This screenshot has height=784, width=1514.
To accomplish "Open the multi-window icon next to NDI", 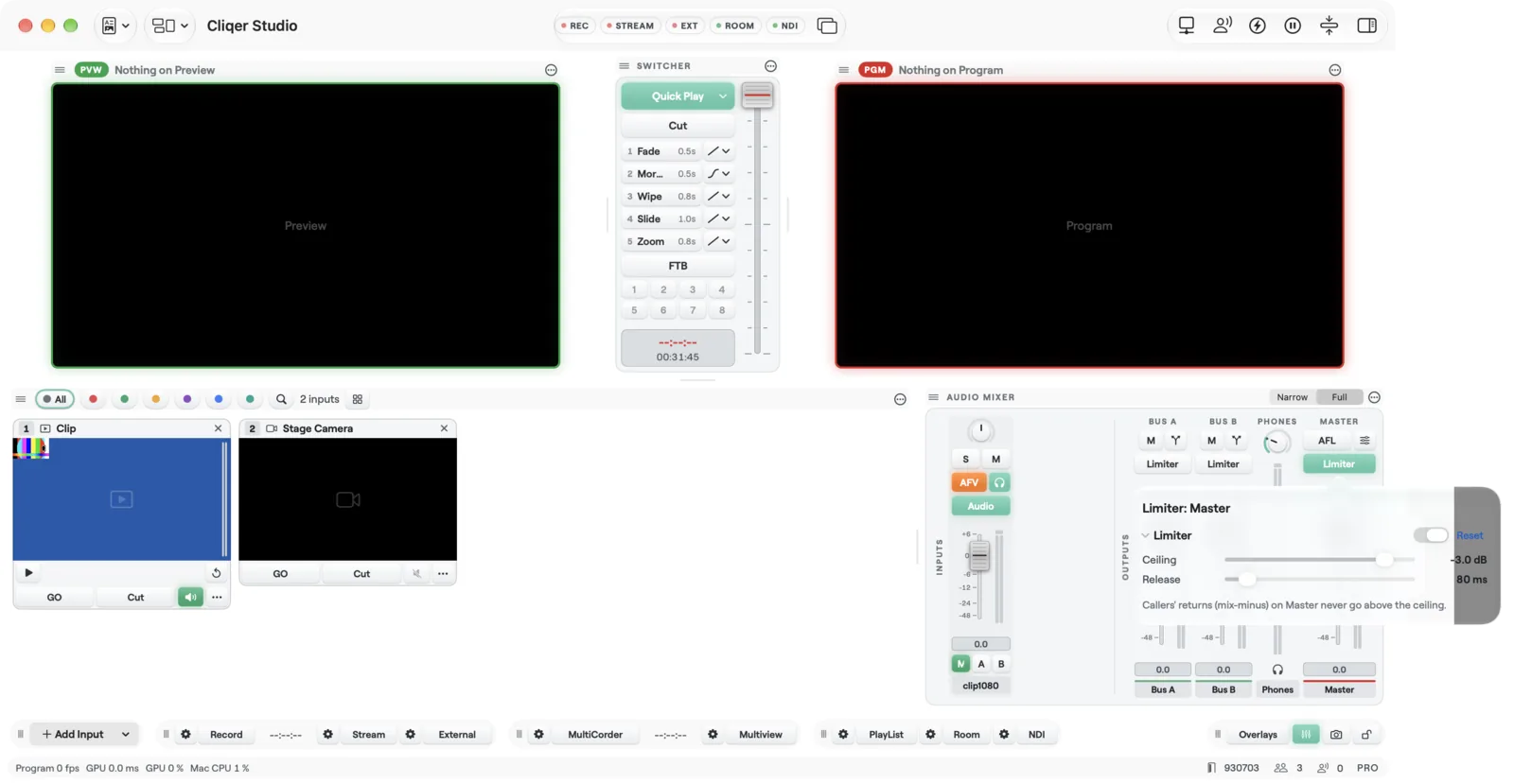I will [x=826, y=26].
